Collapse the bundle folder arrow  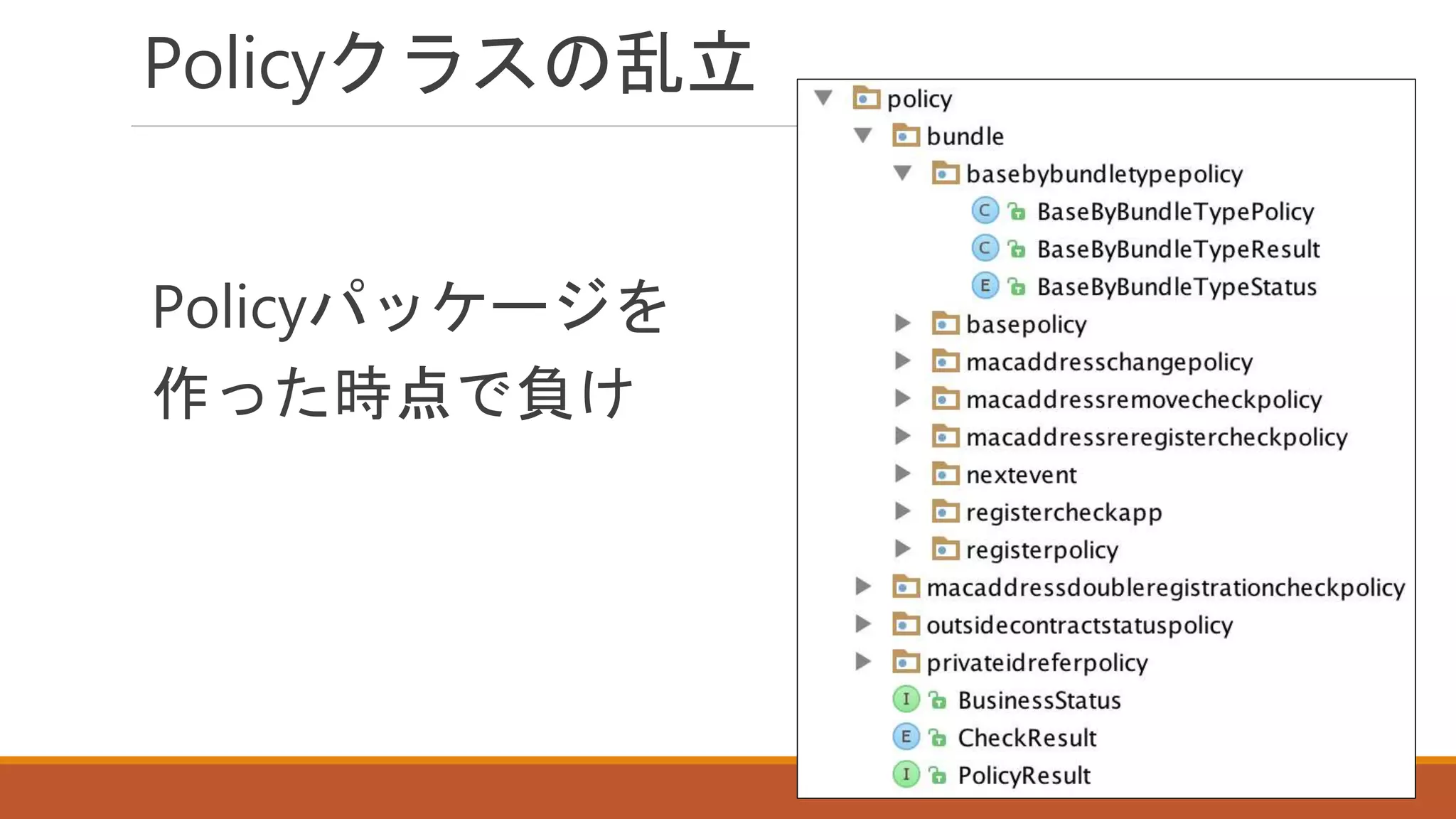pos(863,135)
